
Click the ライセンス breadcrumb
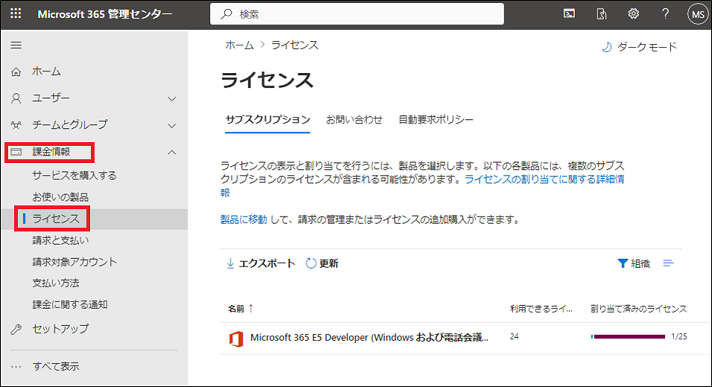click(x=295, y=45)
